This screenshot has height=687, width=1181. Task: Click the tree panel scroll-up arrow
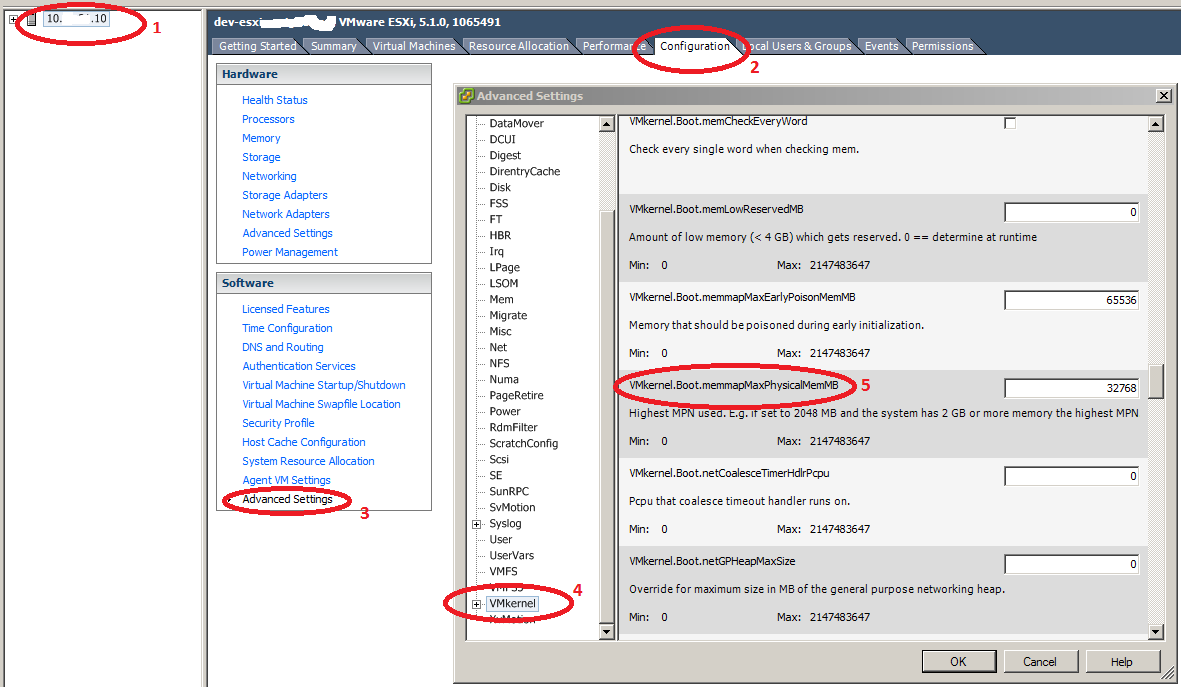tap(606, 124)
